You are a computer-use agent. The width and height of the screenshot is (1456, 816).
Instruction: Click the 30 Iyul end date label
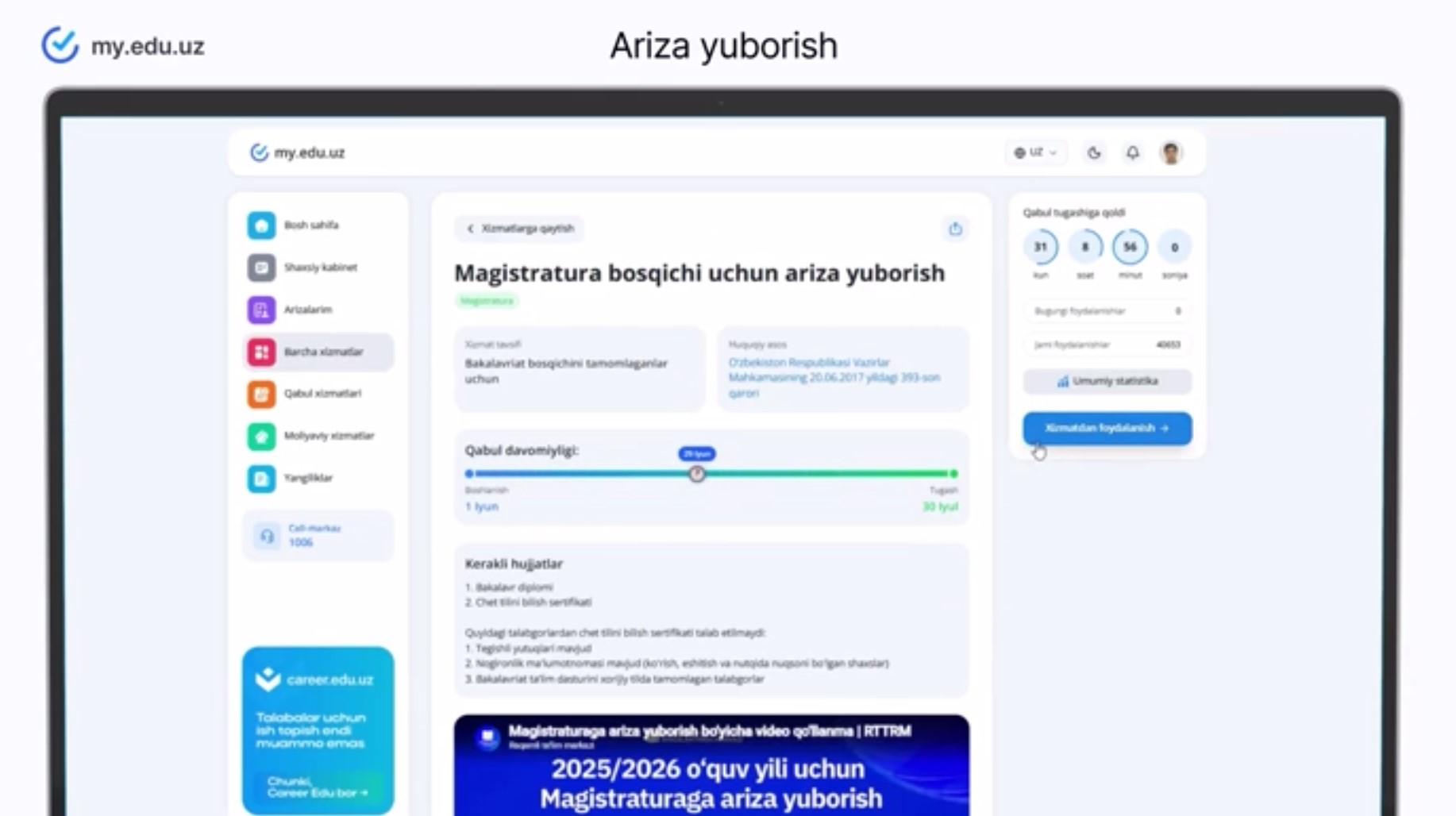pos(941,506)
